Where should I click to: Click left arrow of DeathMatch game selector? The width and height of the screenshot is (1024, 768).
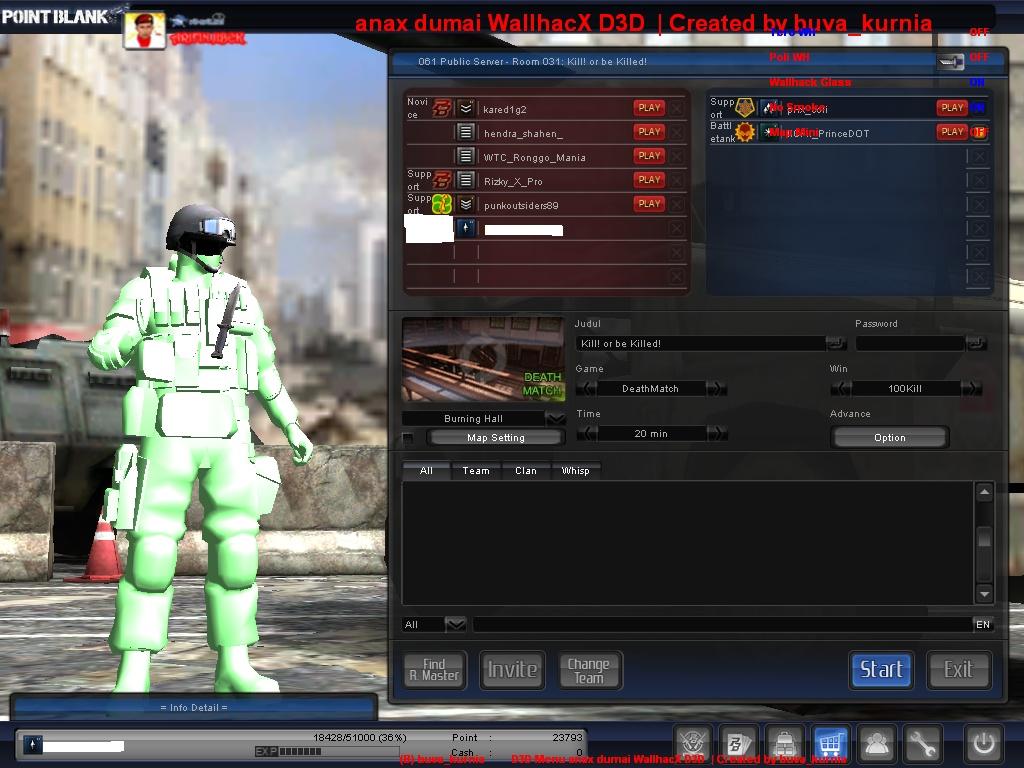tap(586, 389)
